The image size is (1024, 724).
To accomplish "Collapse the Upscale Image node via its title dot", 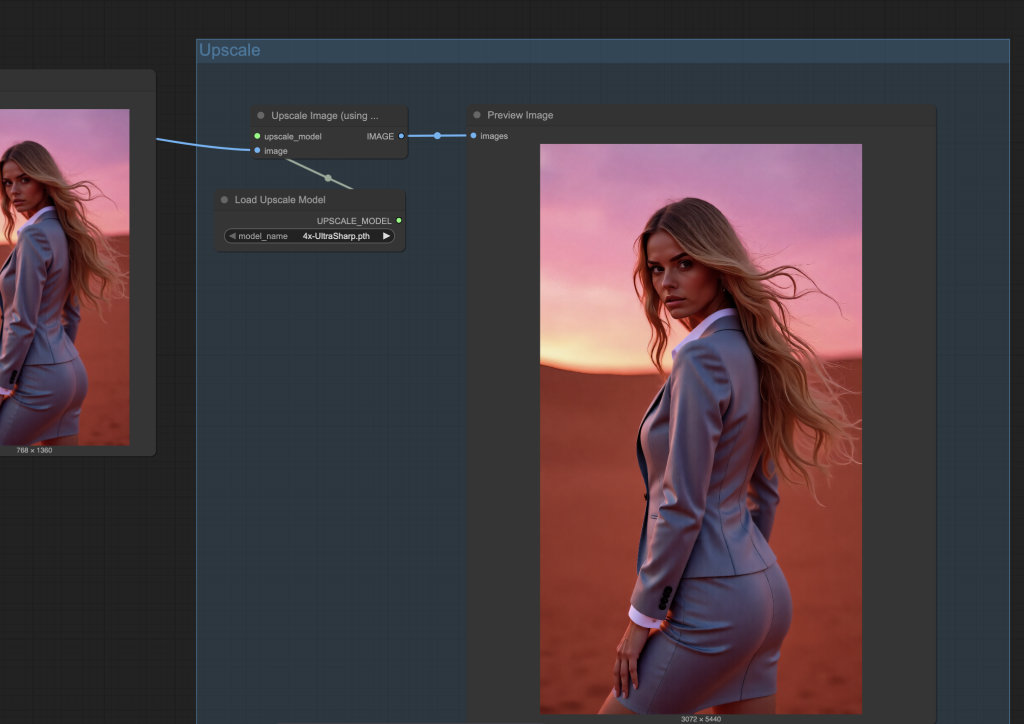I will pyautogui.click(x=261, y=116).
